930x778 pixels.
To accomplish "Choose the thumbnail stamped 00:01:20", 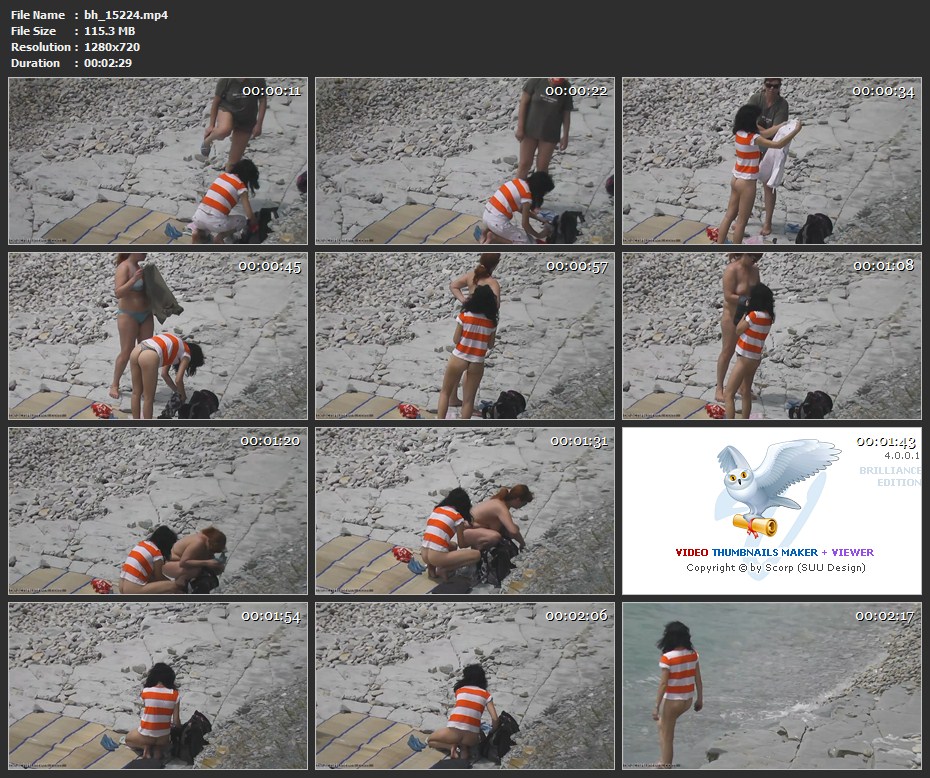I will [158, 511].
